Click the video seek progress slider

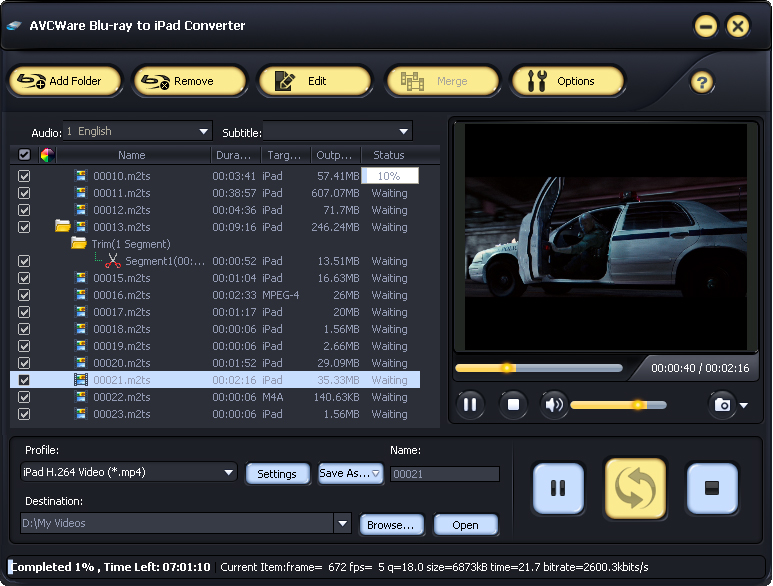[x=539, y=368]
